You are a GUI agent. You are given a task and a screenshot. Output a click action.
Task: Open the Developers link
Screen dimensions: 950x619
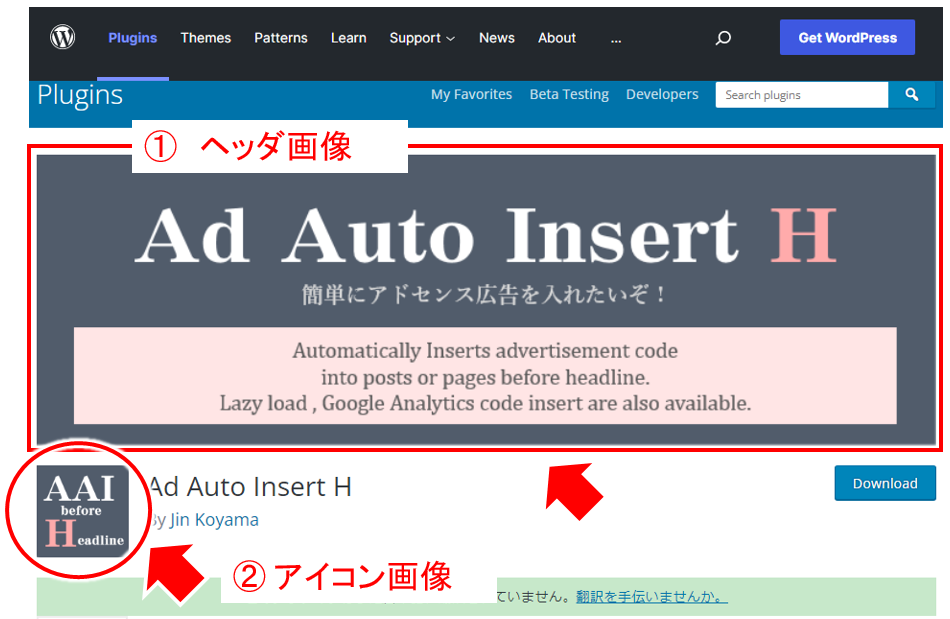(662, 94)
